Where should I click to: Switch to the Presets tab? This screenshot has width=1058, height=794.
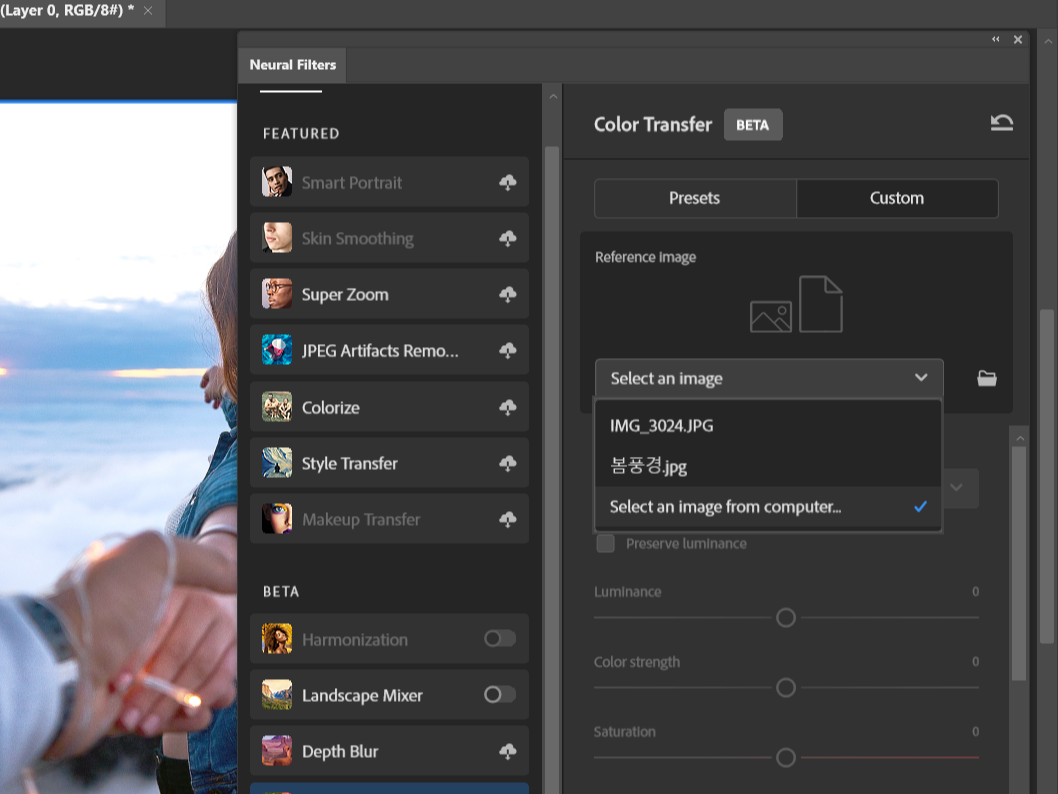click(695, 198)
